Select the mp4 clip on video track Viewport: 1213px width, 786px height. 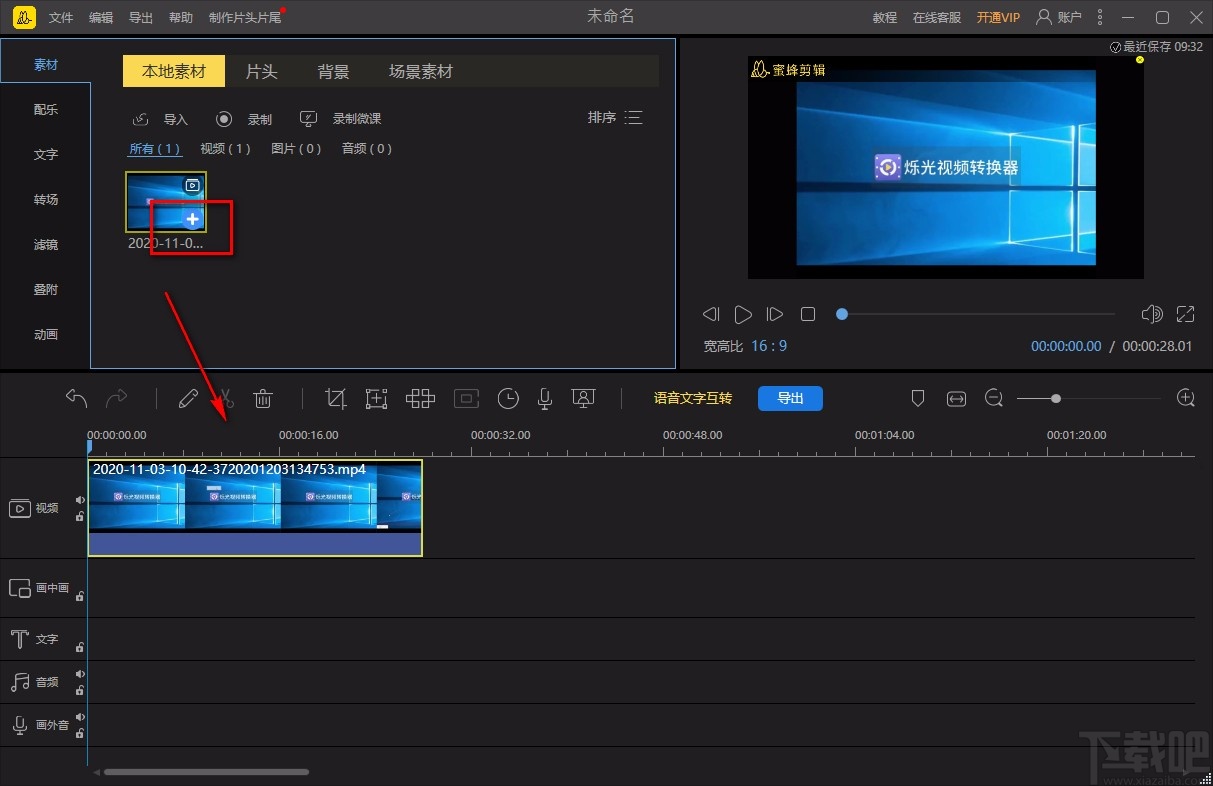[x=255, y=508]
